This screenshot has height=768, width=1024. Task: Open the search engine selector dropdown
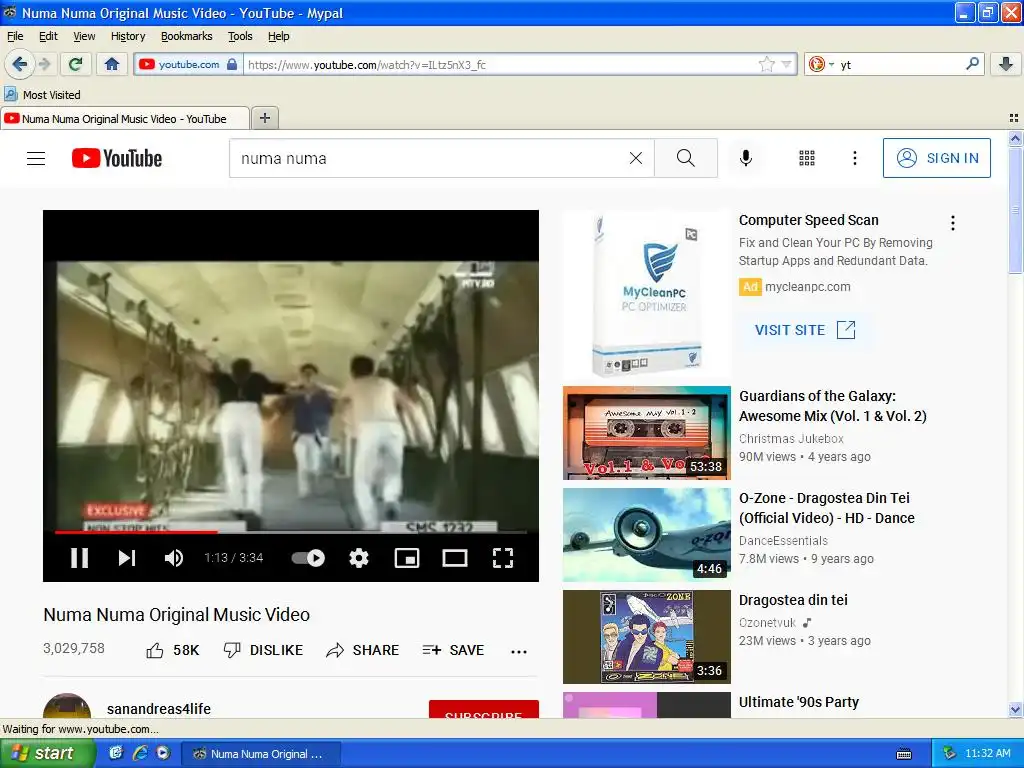point(821,64)
